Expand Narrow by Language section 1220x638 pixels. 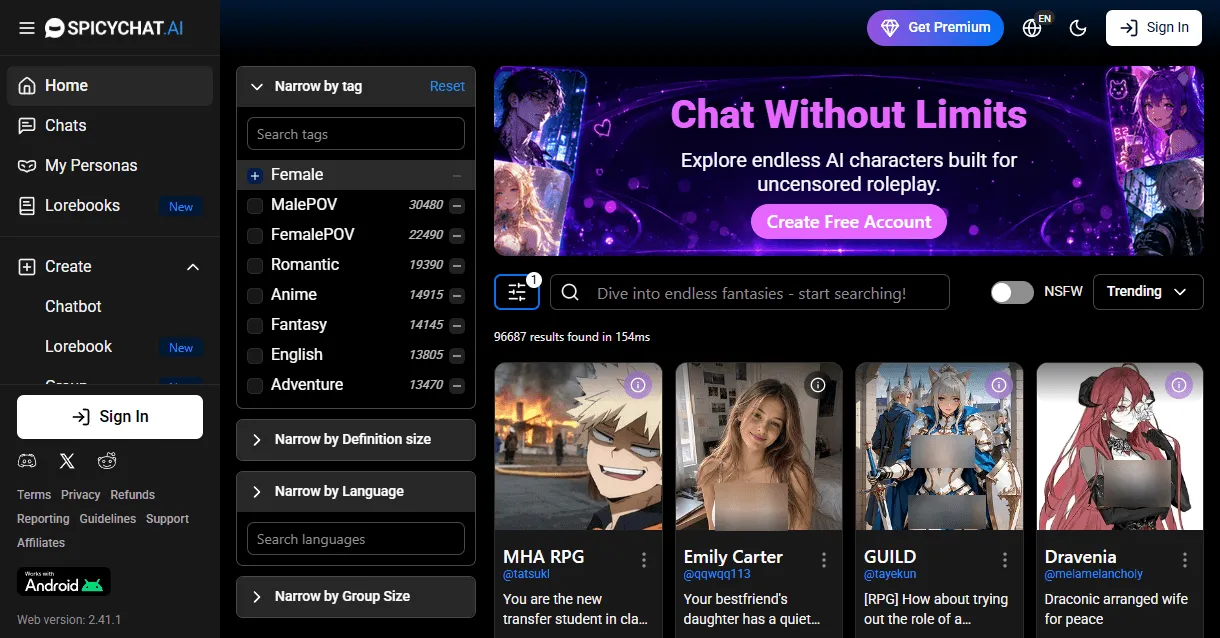tap(356, 491)
